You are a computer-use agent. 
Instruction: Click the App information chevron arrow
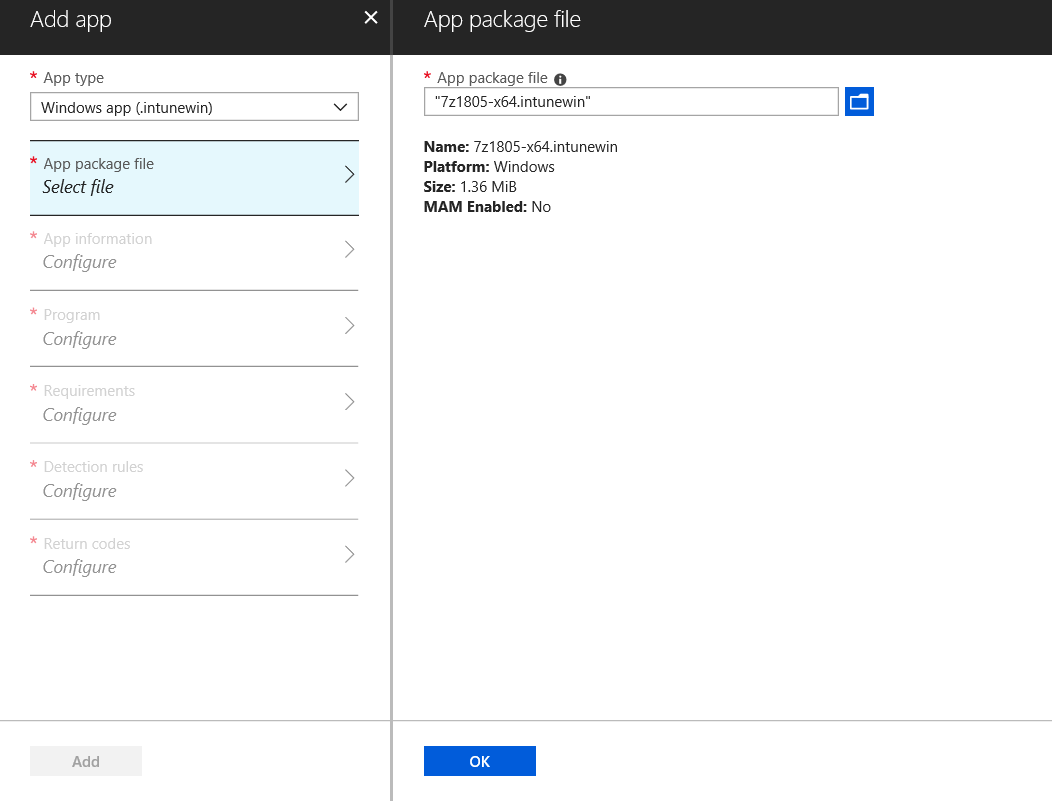(x=348, y=250)
